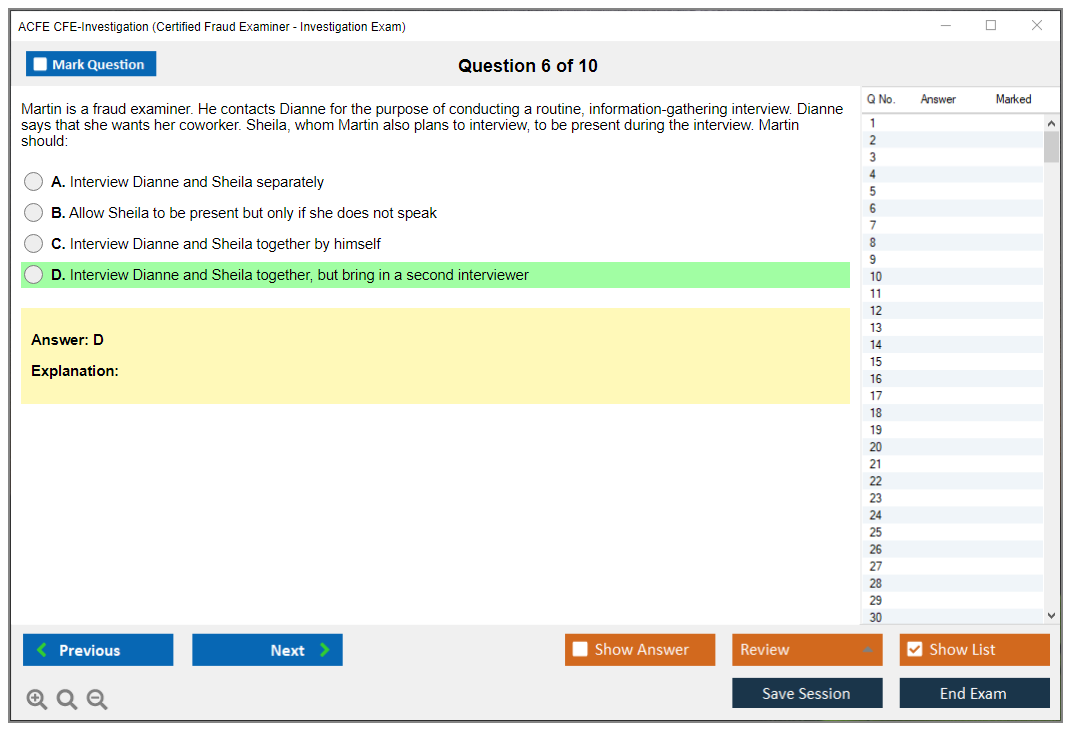1075x735 pixels.
Task: Click the zoom in magnifier icon
Action: [37, 700]
